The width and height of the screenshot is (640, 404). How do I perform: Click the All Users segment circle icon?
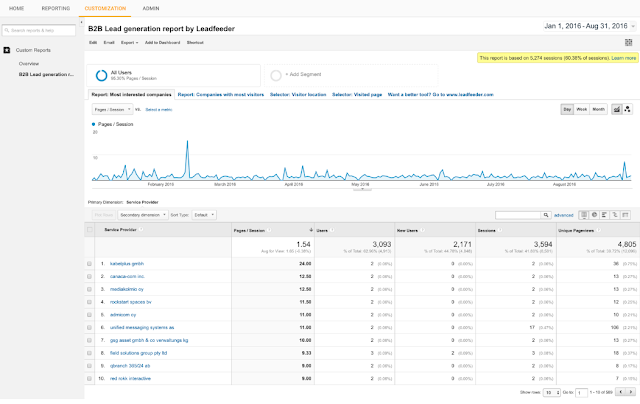[101, 75]
